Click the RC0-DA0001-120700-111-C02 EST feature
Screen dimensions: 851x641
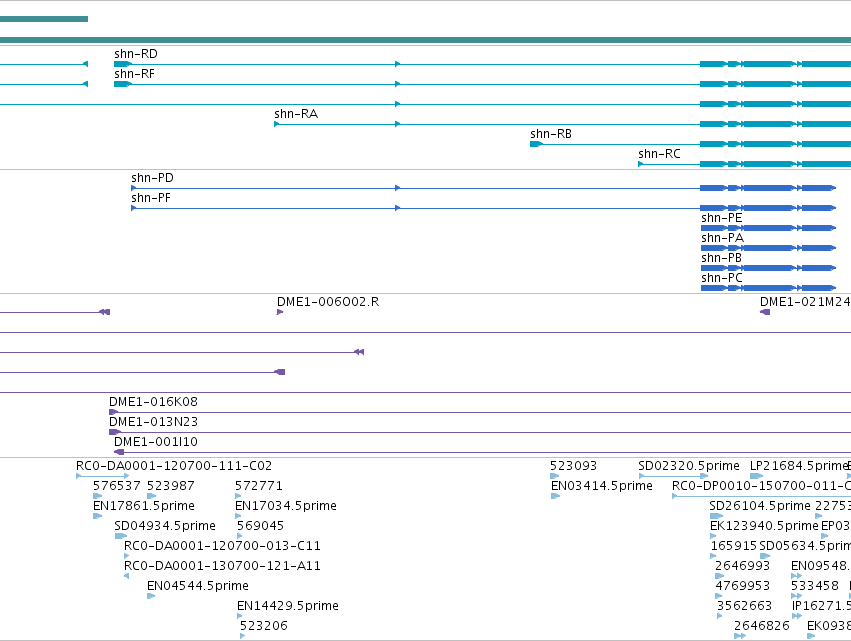(x=103, y=476)
